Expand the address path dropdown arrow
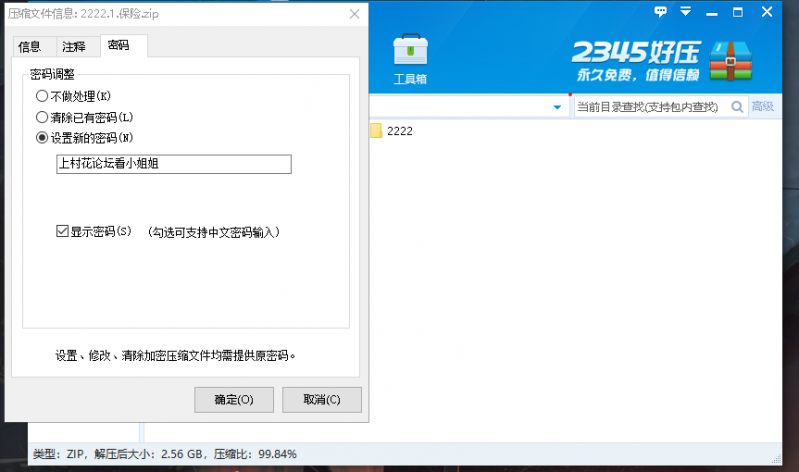This screenshot has height=472, width=799. pos(558,107)
